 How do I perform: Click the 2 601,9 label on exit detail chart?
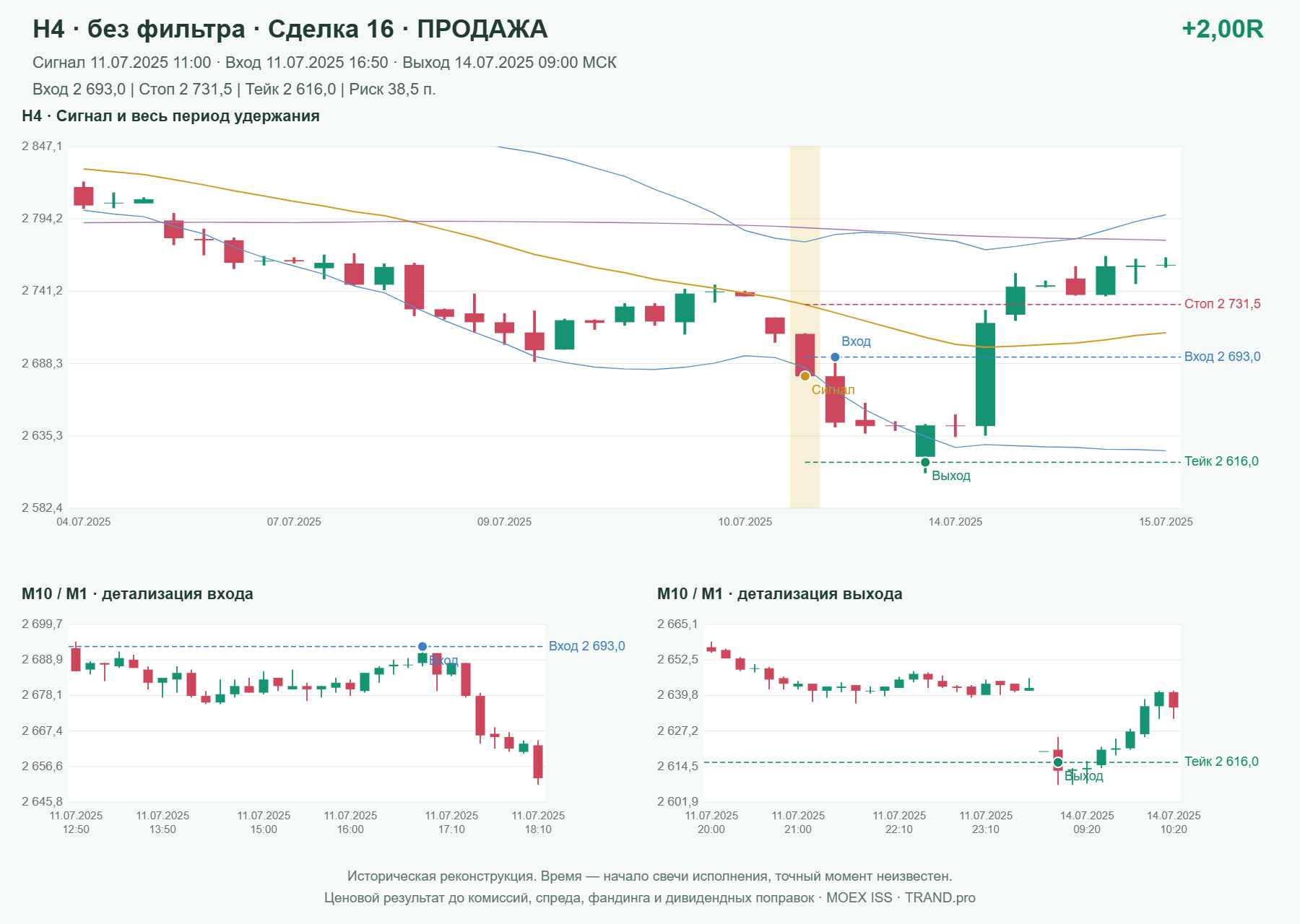coord(677,801)
